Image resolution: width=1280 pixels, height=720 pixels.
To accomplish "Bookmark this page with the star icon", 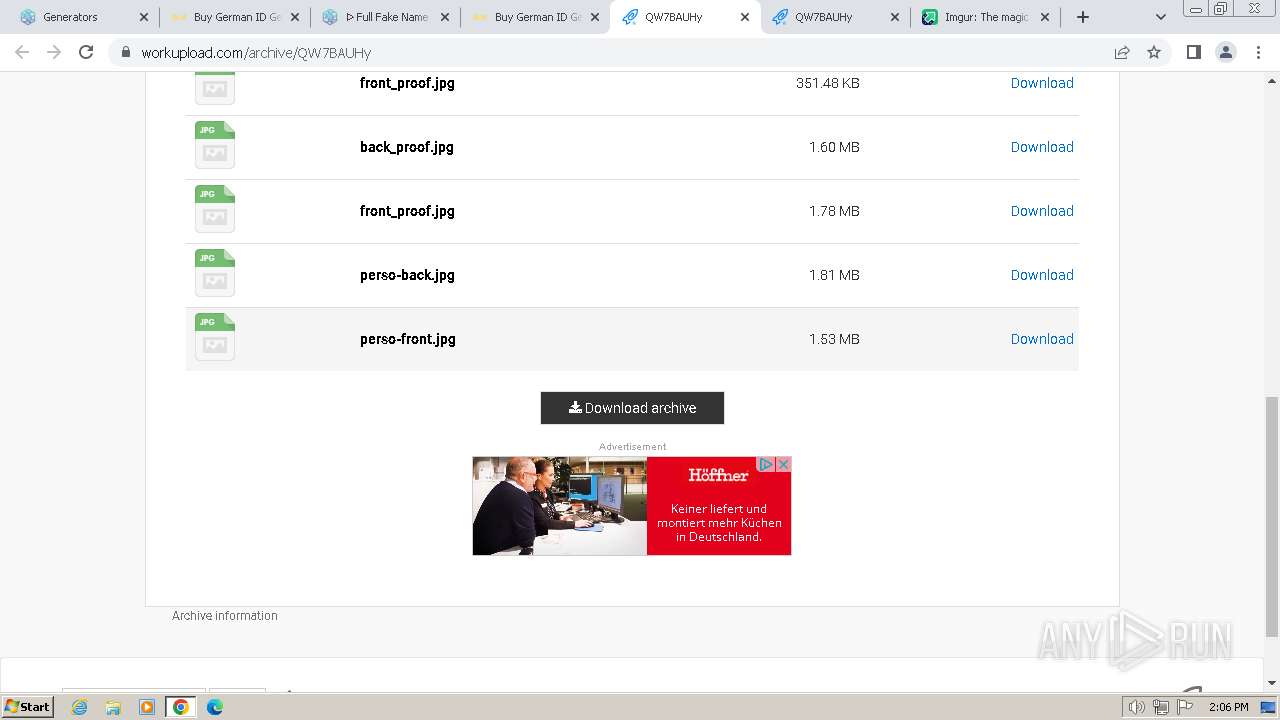I will tap(1154, 52).
